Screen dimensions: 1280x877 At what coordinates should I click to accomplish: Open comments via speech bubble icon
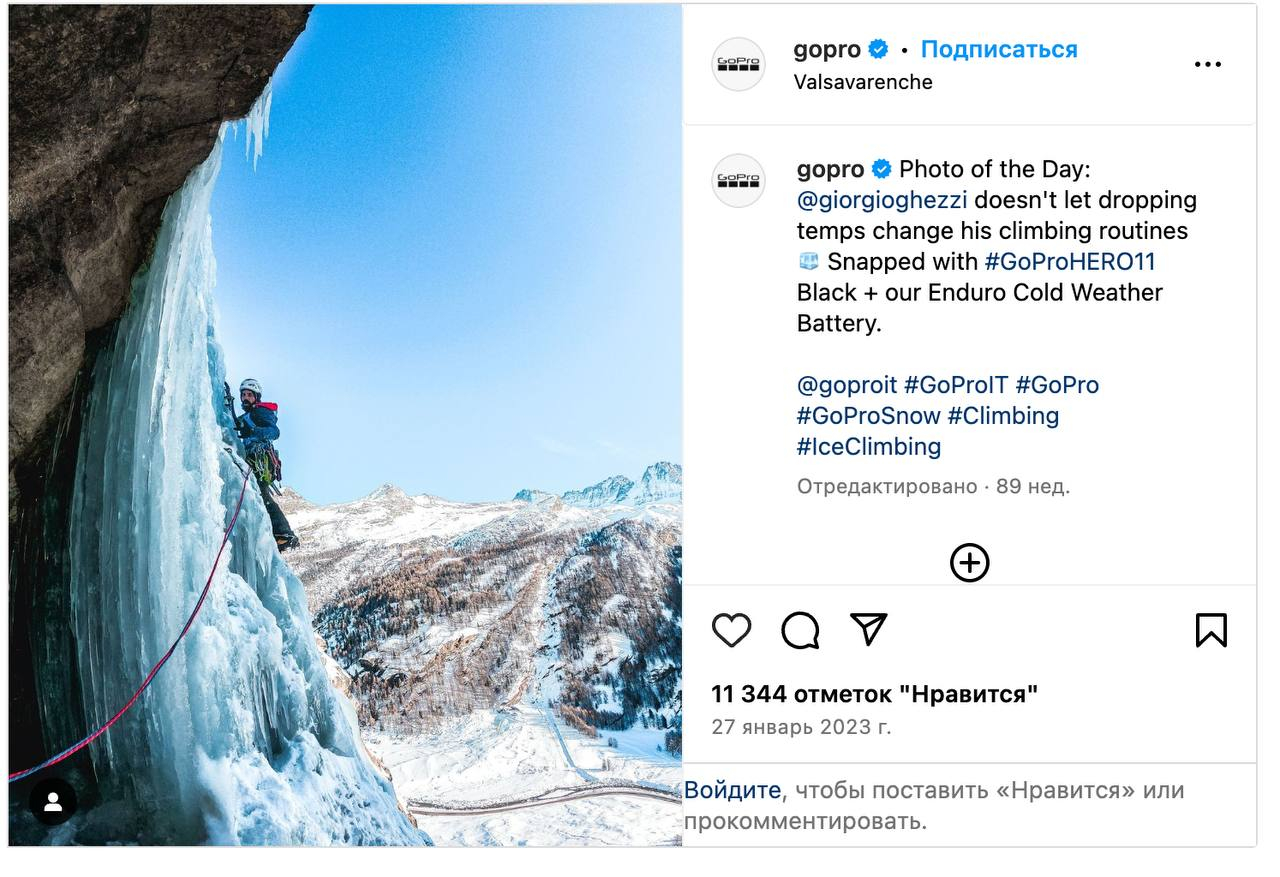[800, 631]
